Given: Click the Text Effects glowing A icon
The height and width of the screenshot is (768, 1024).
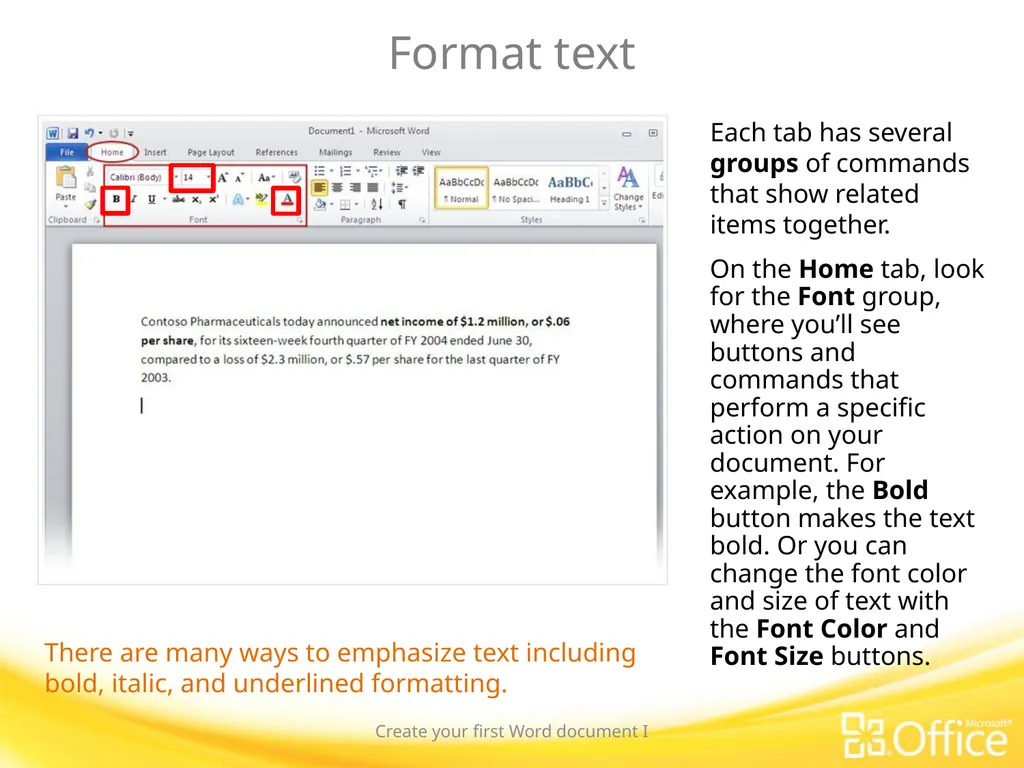Looking at the screenshot, I should [238, 199].
